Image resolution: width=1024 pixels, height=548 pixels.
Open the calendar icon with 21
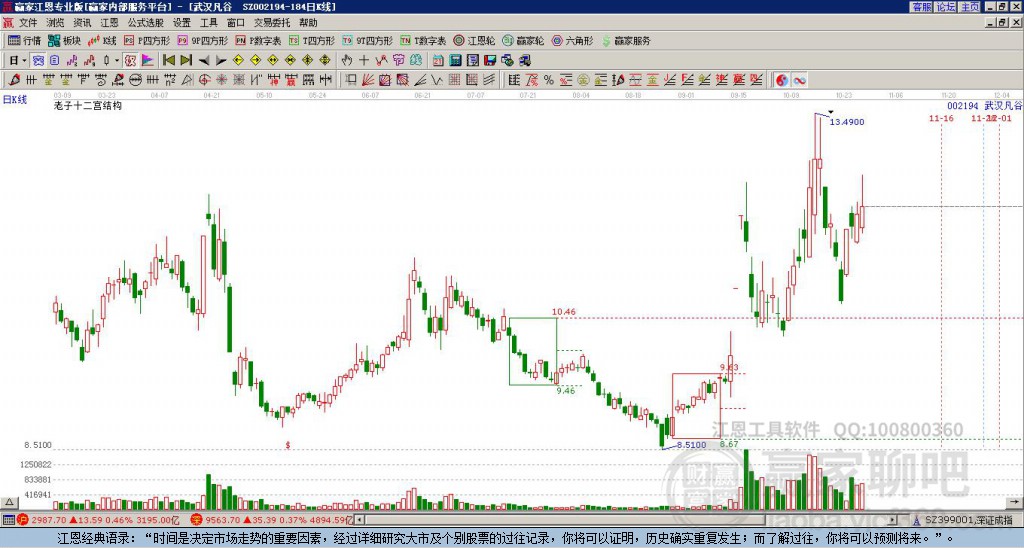tap(438, 60)
